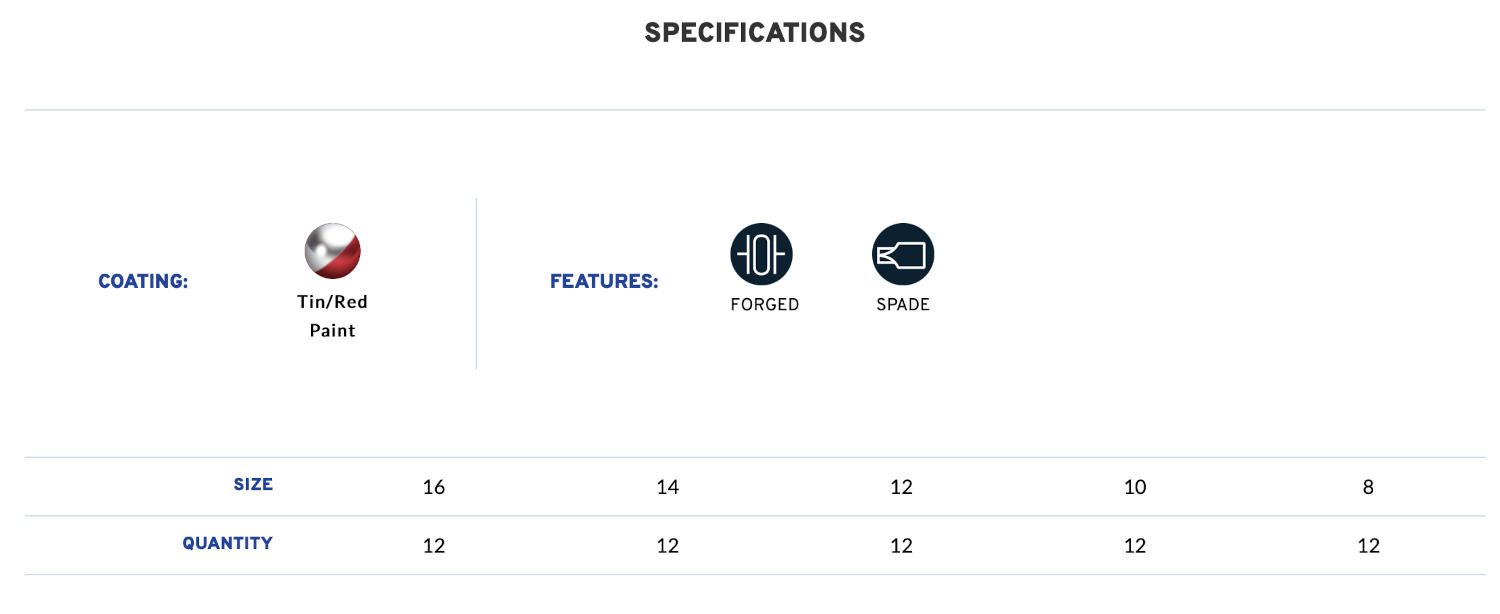Click the COATING label
This screenshot has height=614, width=1500.
pyautogui.click(x=143, y=282)
